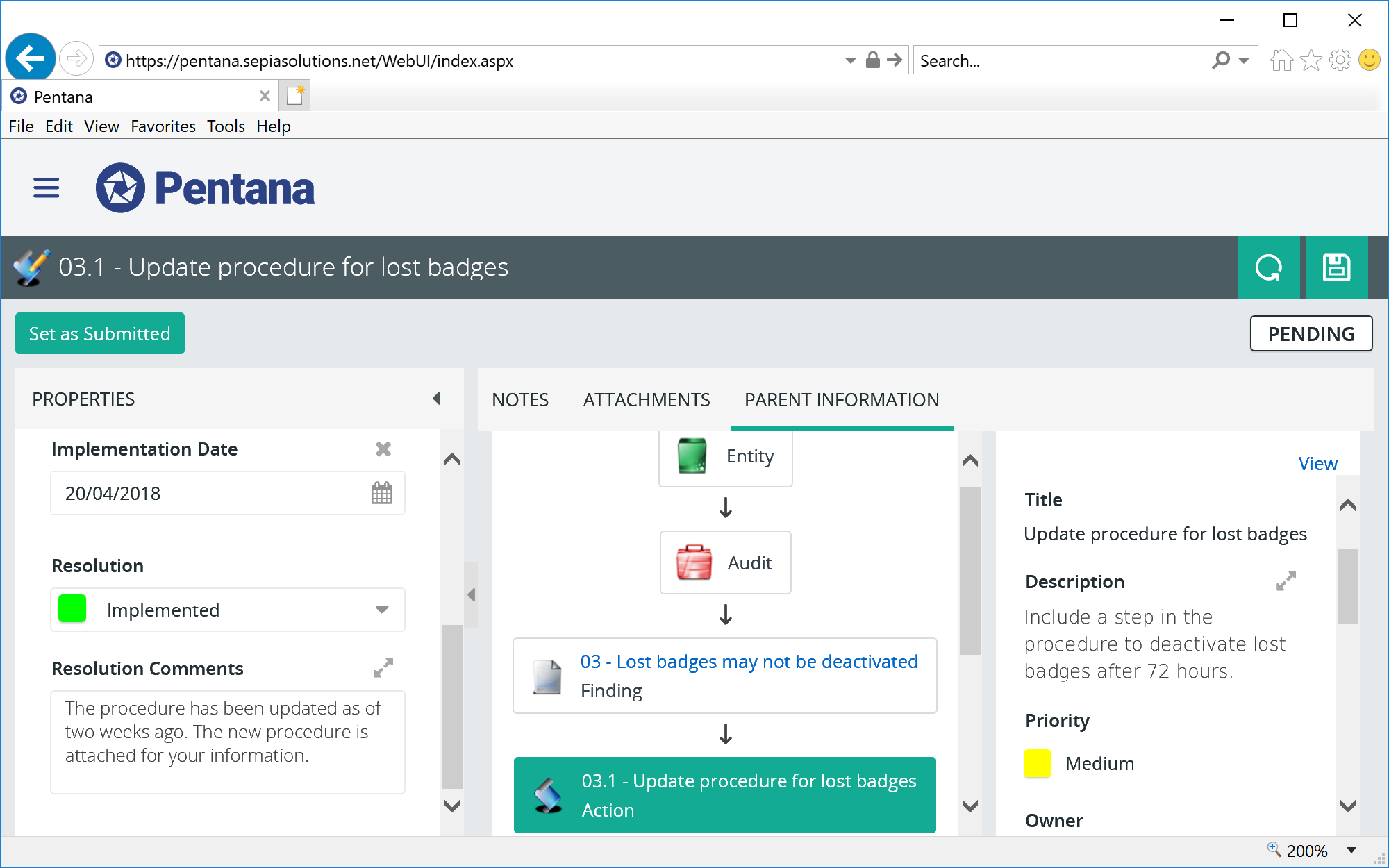Screen dimensions: 1389x868
Task: Open the browser zoom level dropdown
Action: [1350, 850]
